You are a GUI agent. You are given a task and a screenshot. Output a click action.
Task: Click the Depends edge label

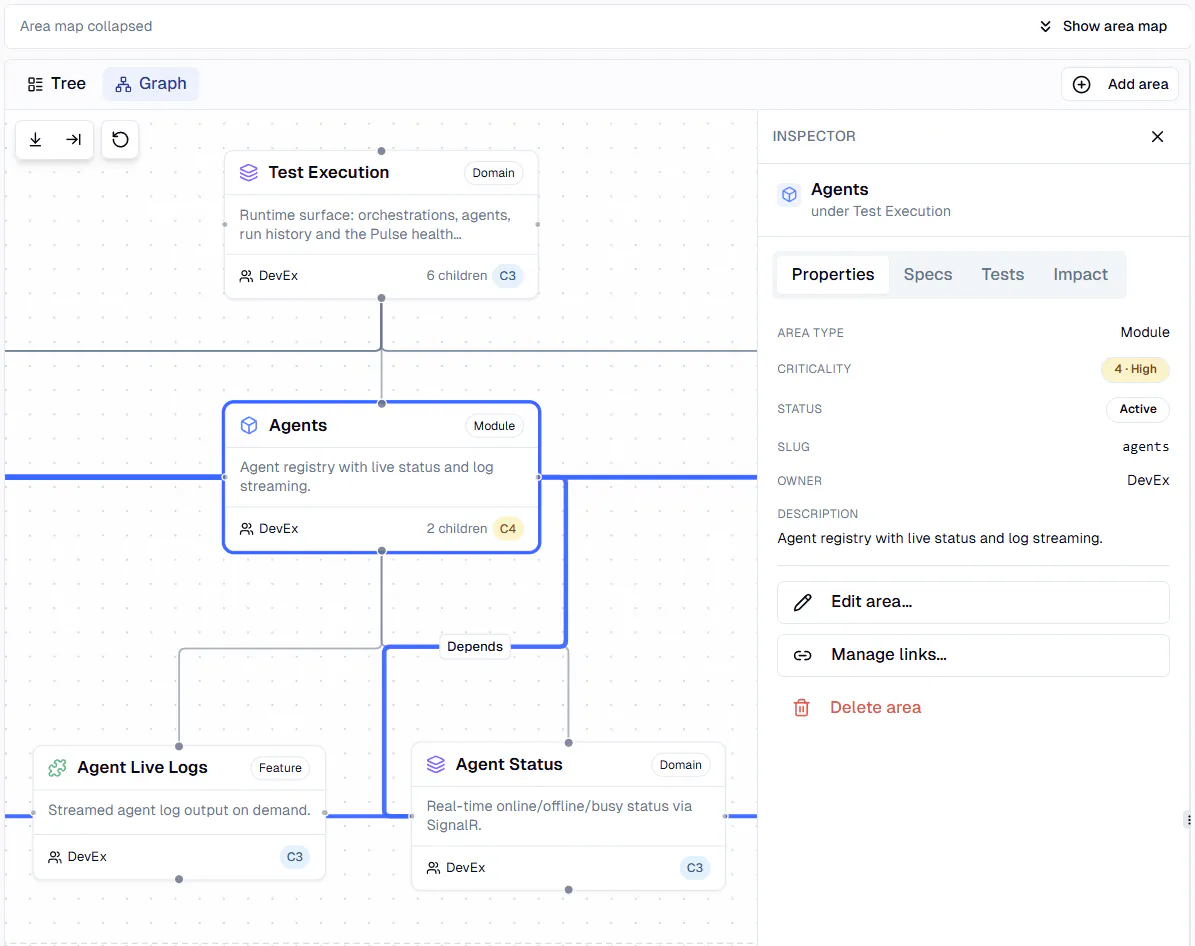click(475, 646)
